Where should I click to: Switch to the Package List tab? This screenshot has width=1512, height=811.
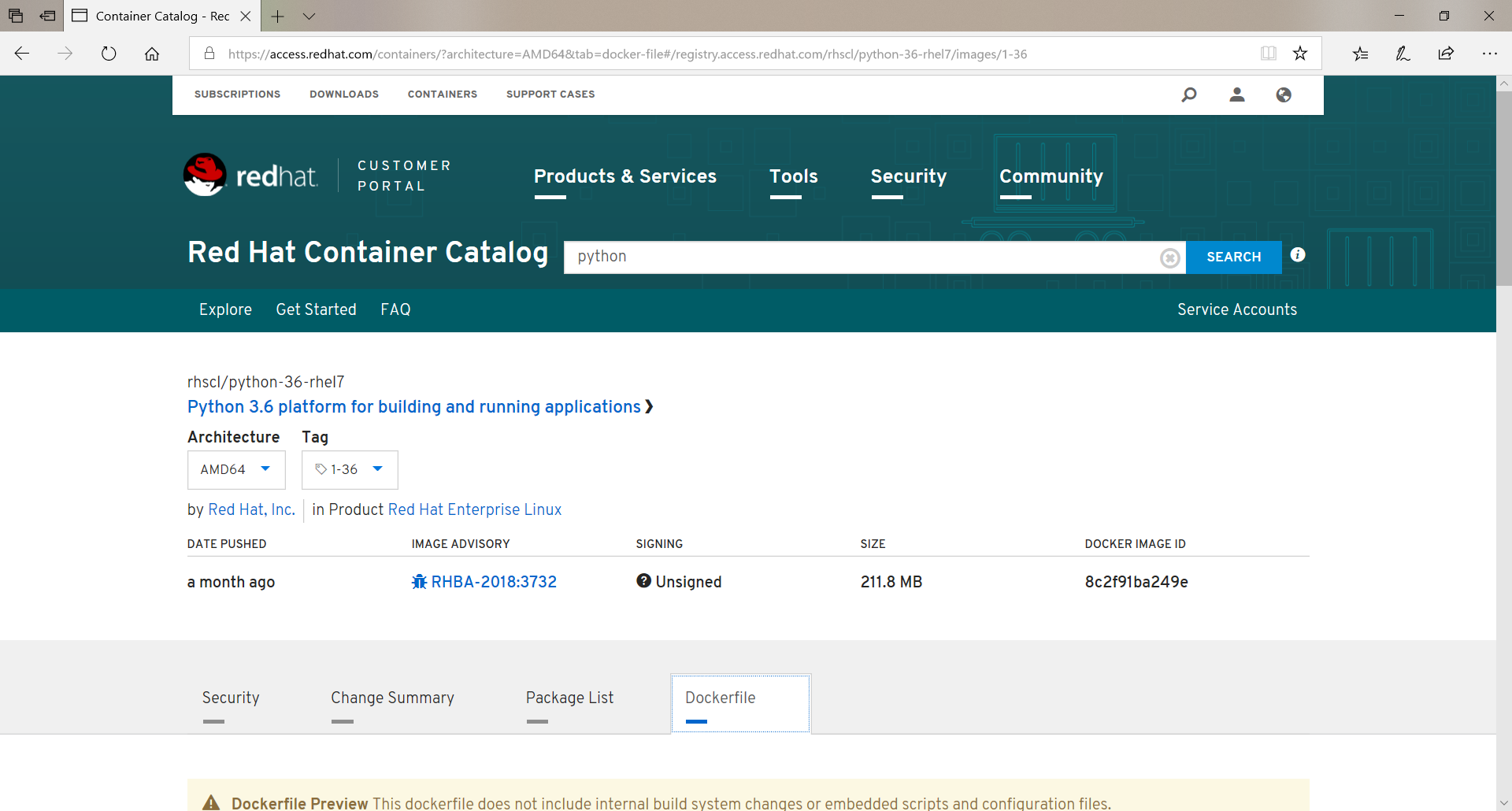click(x=569, y=698)
